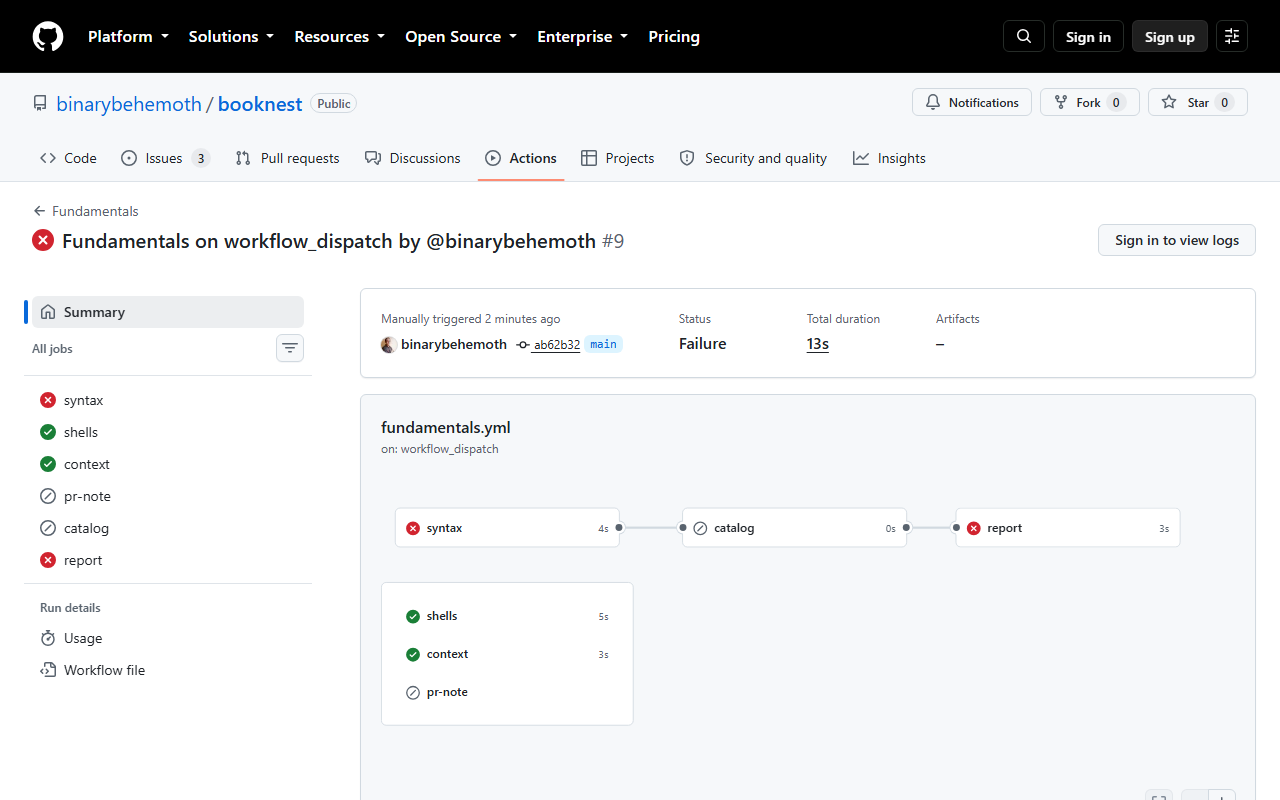
Task: Open the syntax job node in the workflow graph
Action: pos(507,528)
